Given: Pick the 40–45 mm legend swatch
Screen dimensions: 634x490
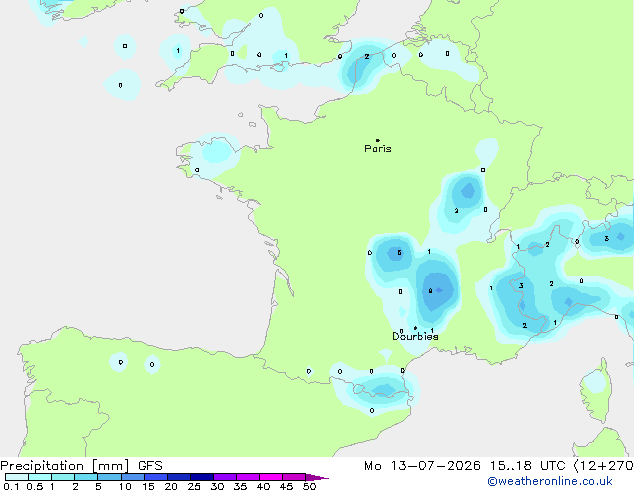Looking at the screenshot, I should (x=271, y=477).
